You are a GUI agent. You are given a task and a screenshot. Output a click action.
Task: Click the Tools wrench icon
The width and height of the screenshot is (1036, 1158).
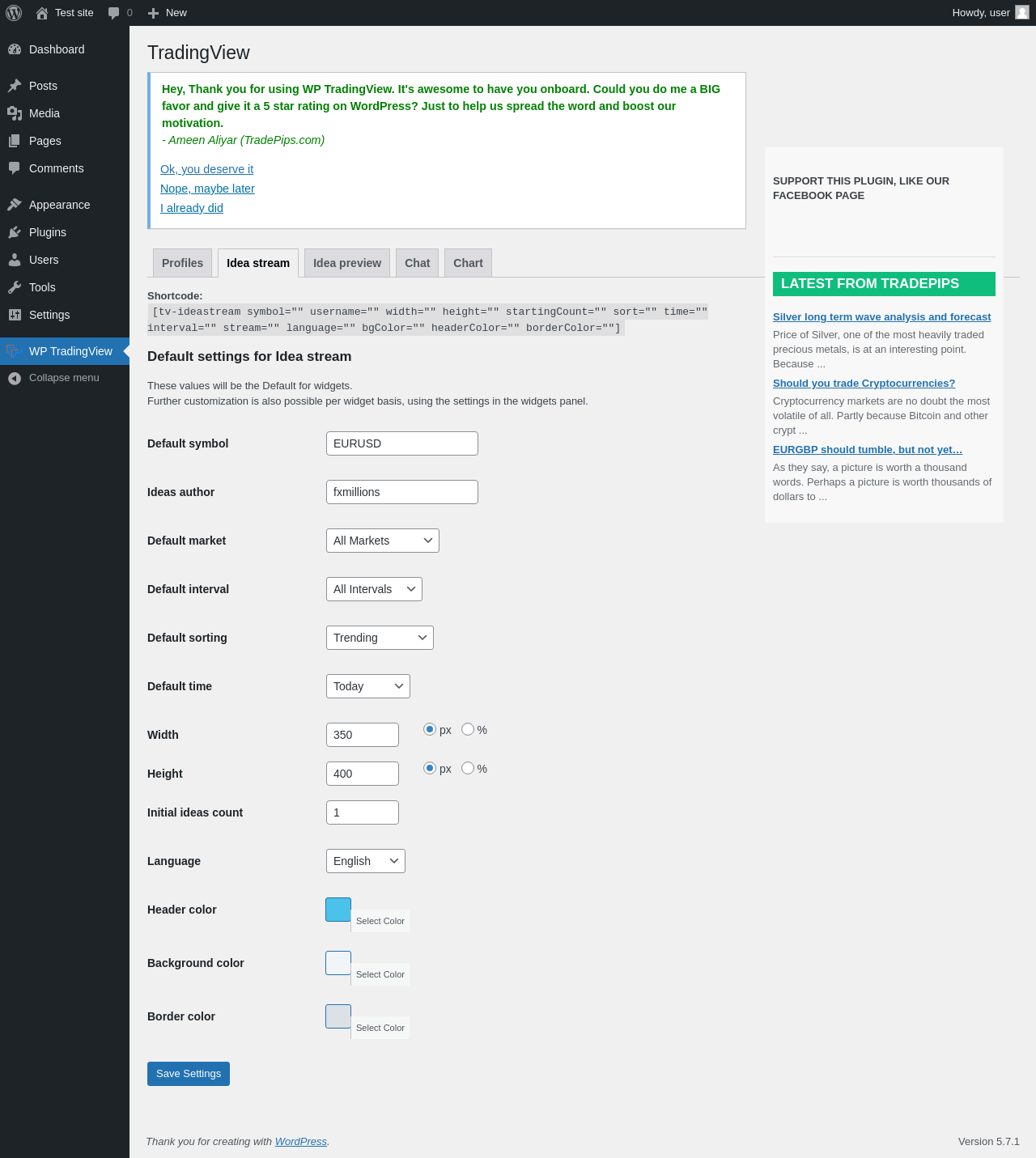(15, 287)
